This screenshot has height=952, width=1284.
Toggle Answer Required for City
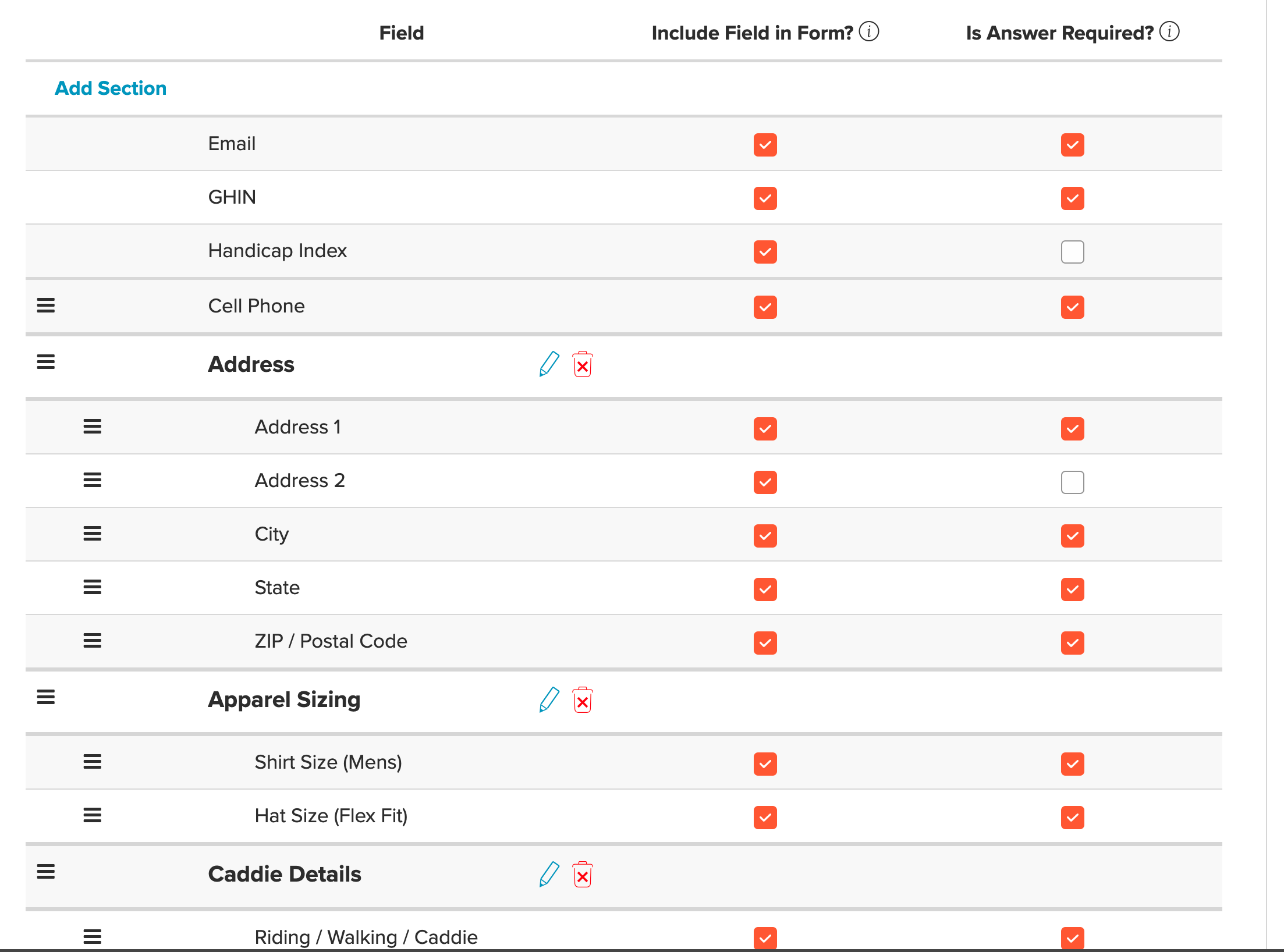click(1073, 536)
